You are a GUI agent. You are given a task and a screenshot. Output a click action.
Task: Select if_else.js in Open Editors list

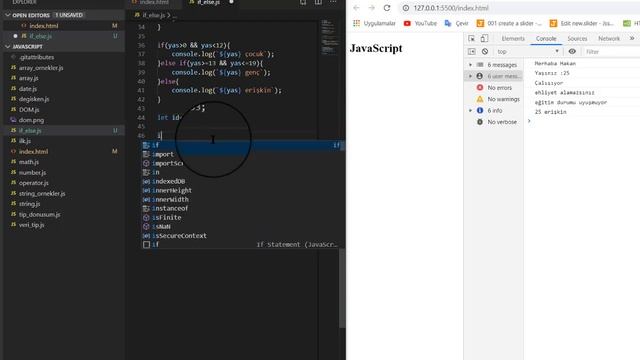pyautogui.click(x=40, y=36)
